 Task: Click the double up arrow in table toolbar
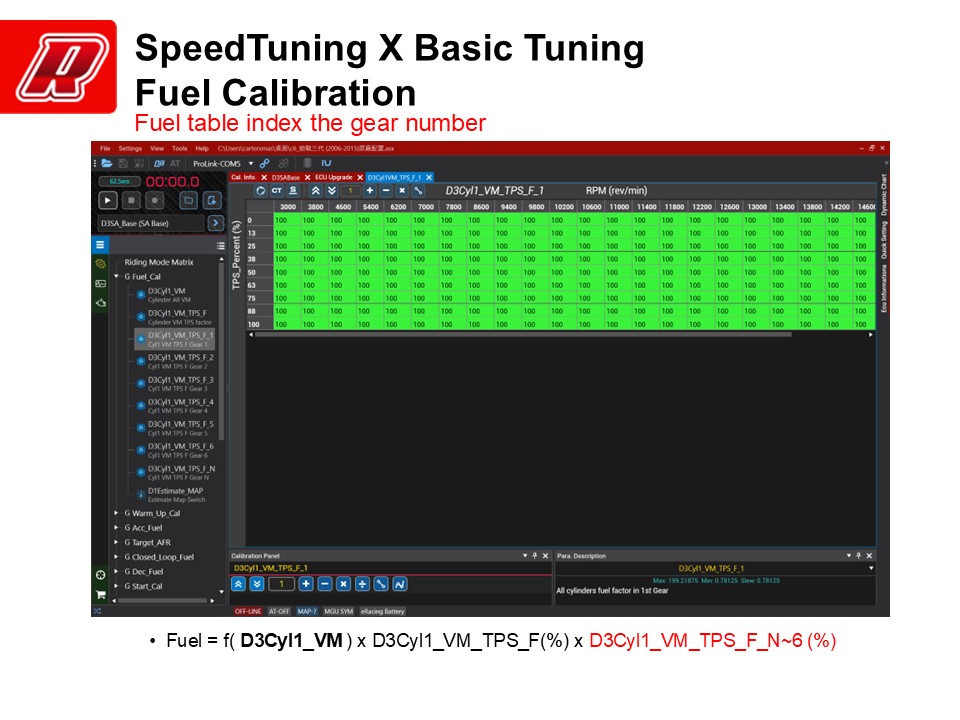[316, 190]
